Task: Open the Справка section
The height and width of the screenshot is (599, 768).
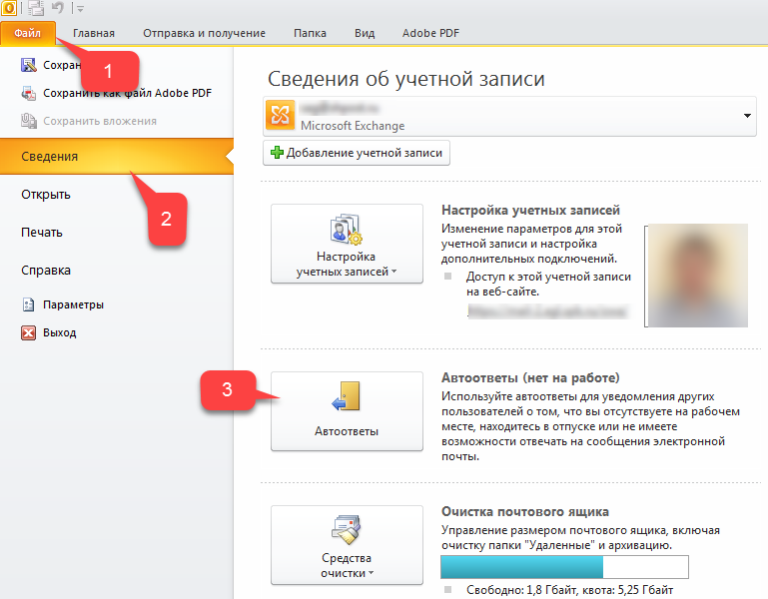Action: (x=46, y=270)
